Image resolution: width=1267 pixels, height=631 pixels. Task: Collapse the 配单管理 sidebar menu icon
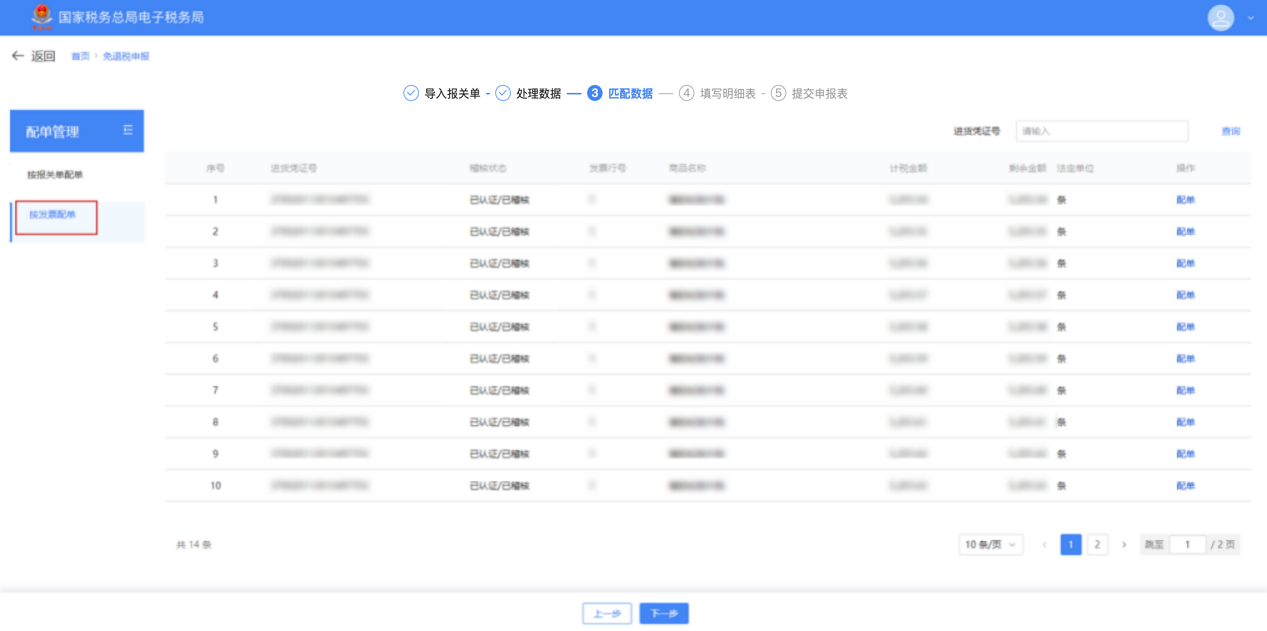(127, 130)
